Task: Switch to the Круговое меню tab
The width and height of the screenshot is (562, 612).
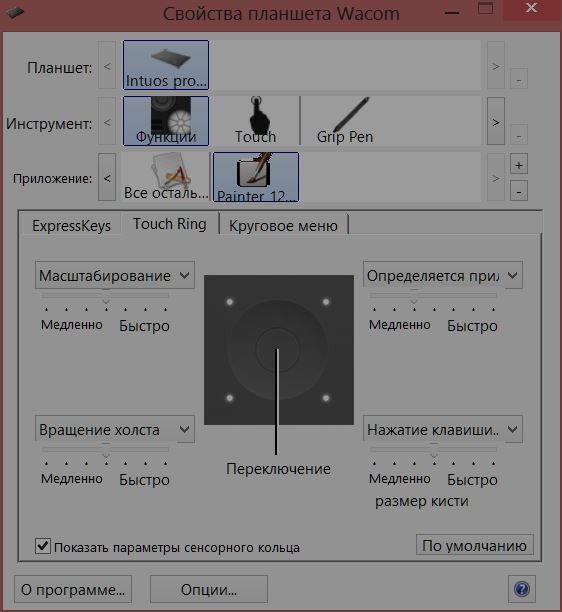Action: pyautogui.click(x=283, y=226)
